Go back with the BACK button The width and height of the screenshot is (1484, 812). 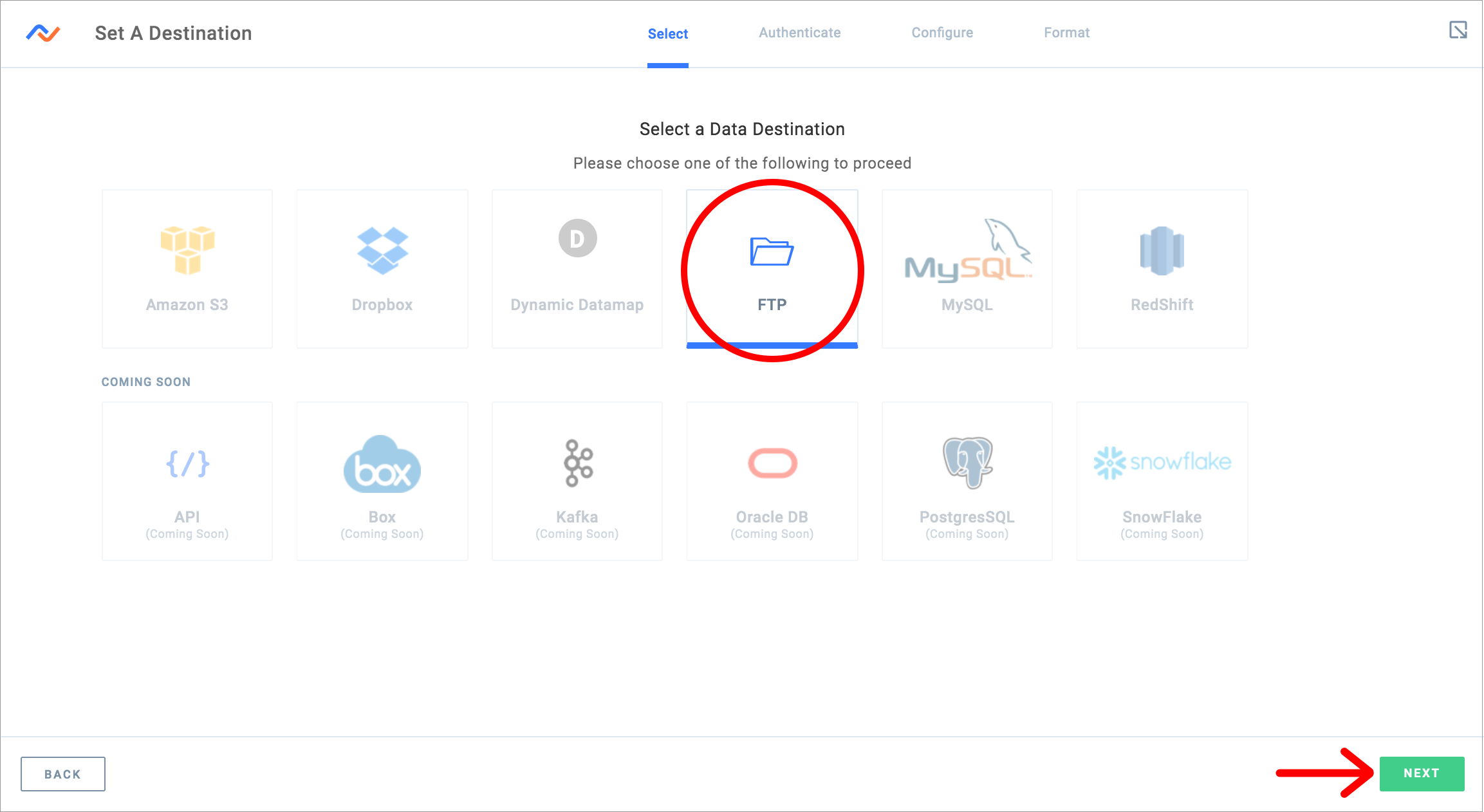tap(63, 774)
